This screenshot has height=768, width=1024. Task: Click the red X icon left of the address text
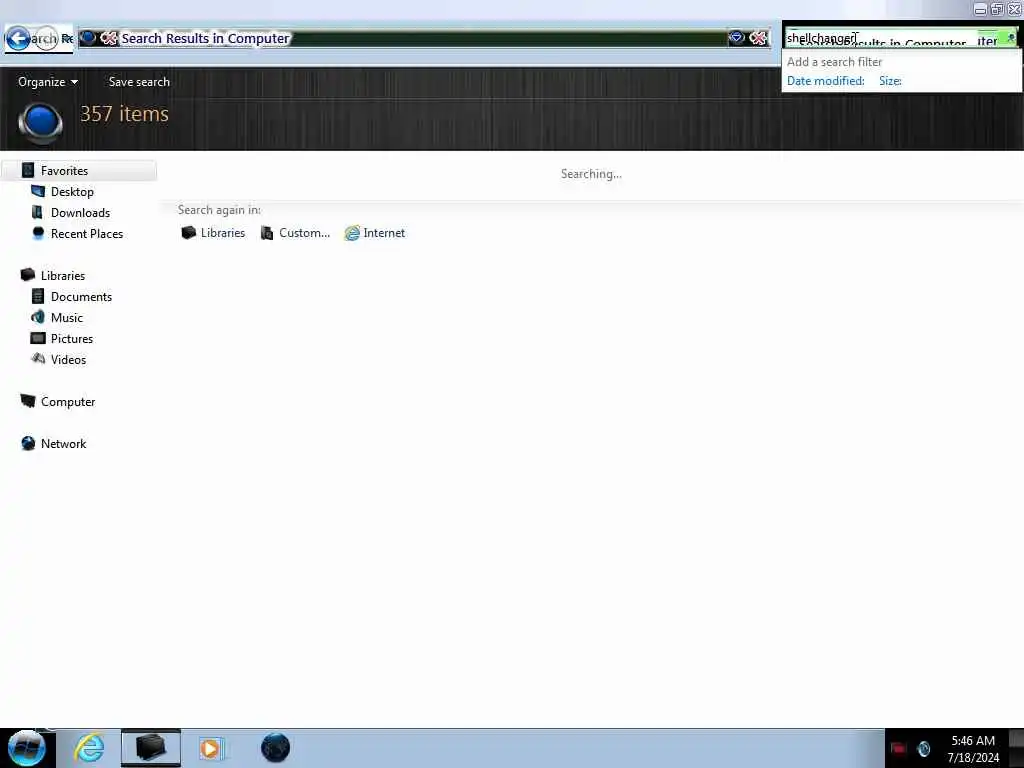108,39
